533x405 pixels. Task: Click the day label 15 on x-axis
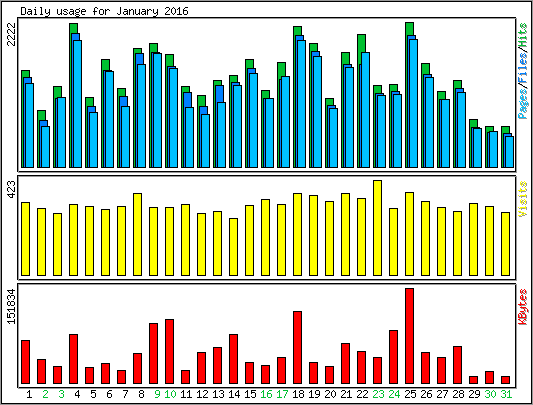[250, 394]
